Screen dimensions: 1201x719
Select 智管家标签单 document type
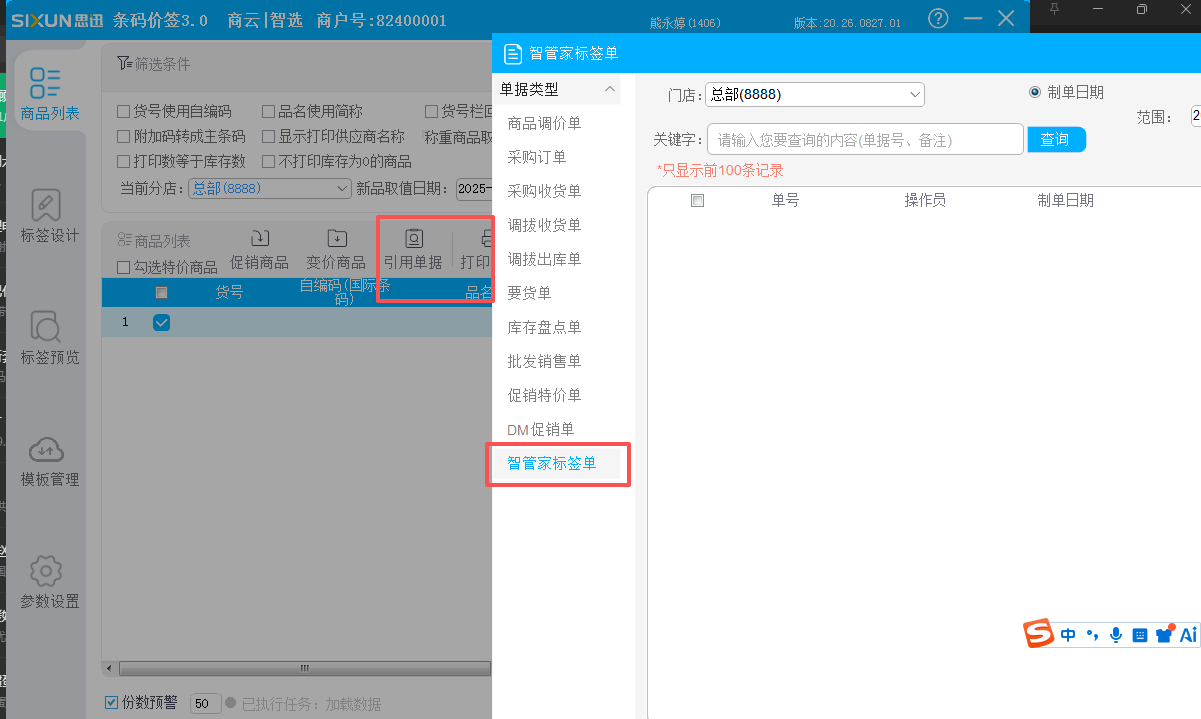coord(552,463)
